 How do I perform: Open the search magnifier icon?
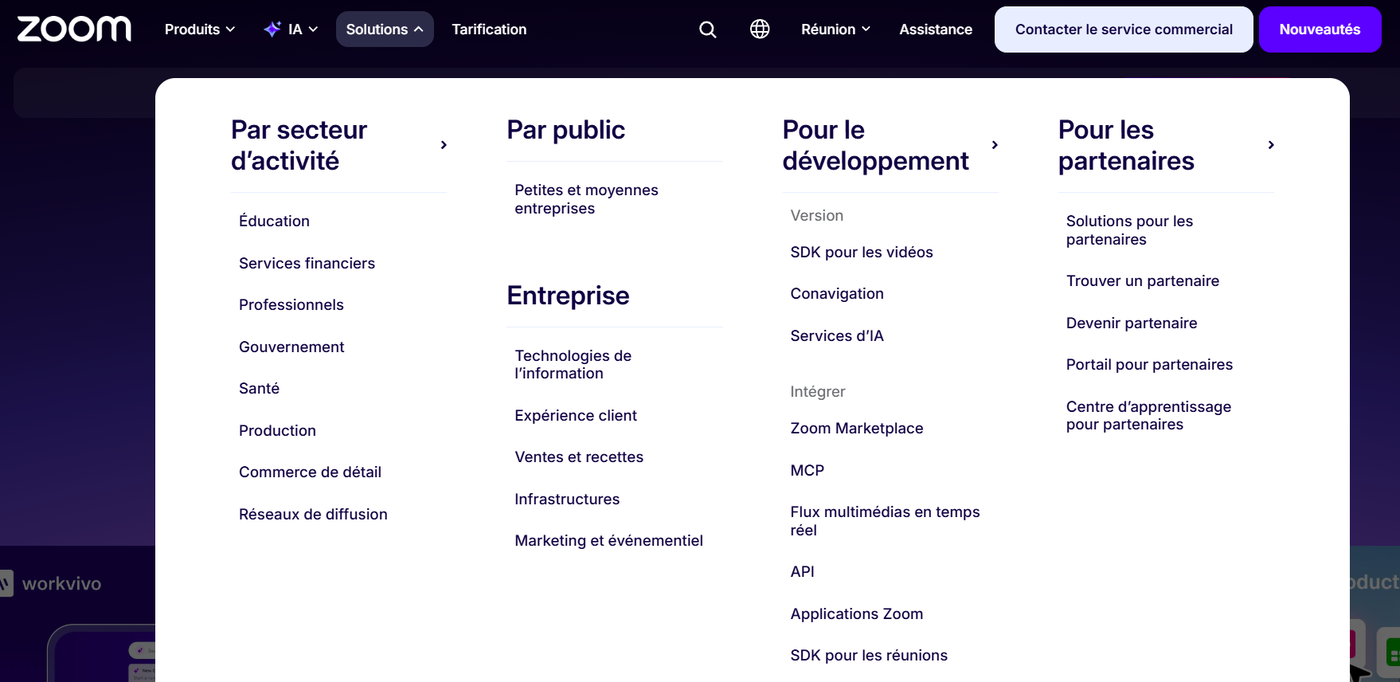(x=708, y=30)
